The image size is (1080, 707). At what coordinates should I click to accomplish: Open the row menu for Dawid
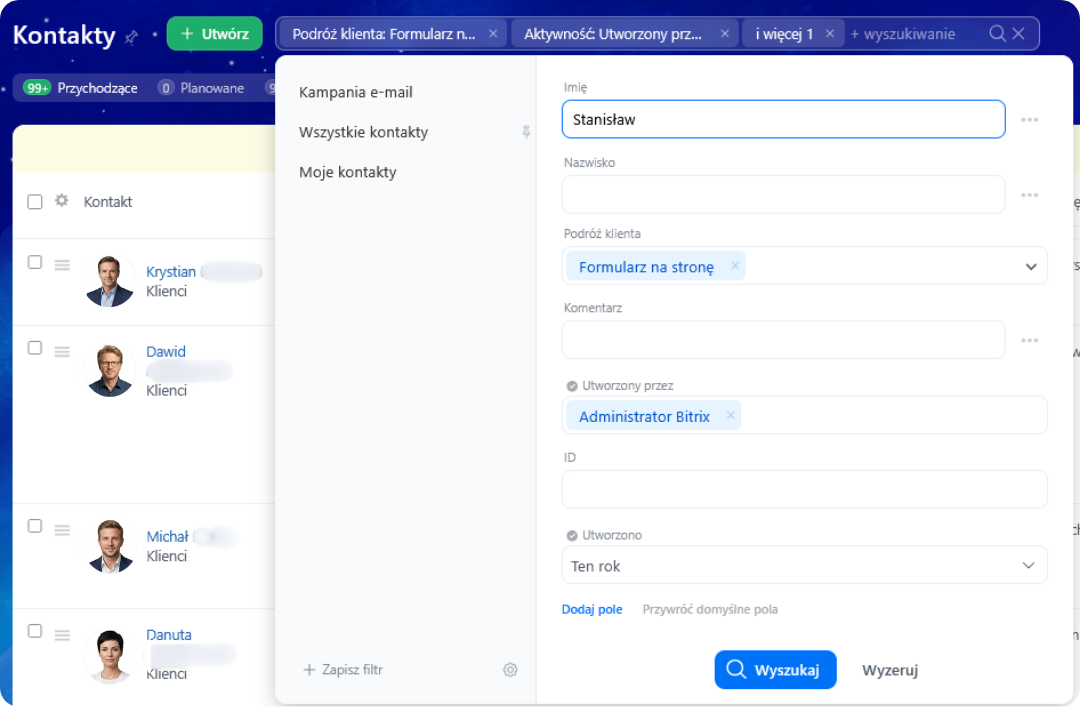coord(62,352)
